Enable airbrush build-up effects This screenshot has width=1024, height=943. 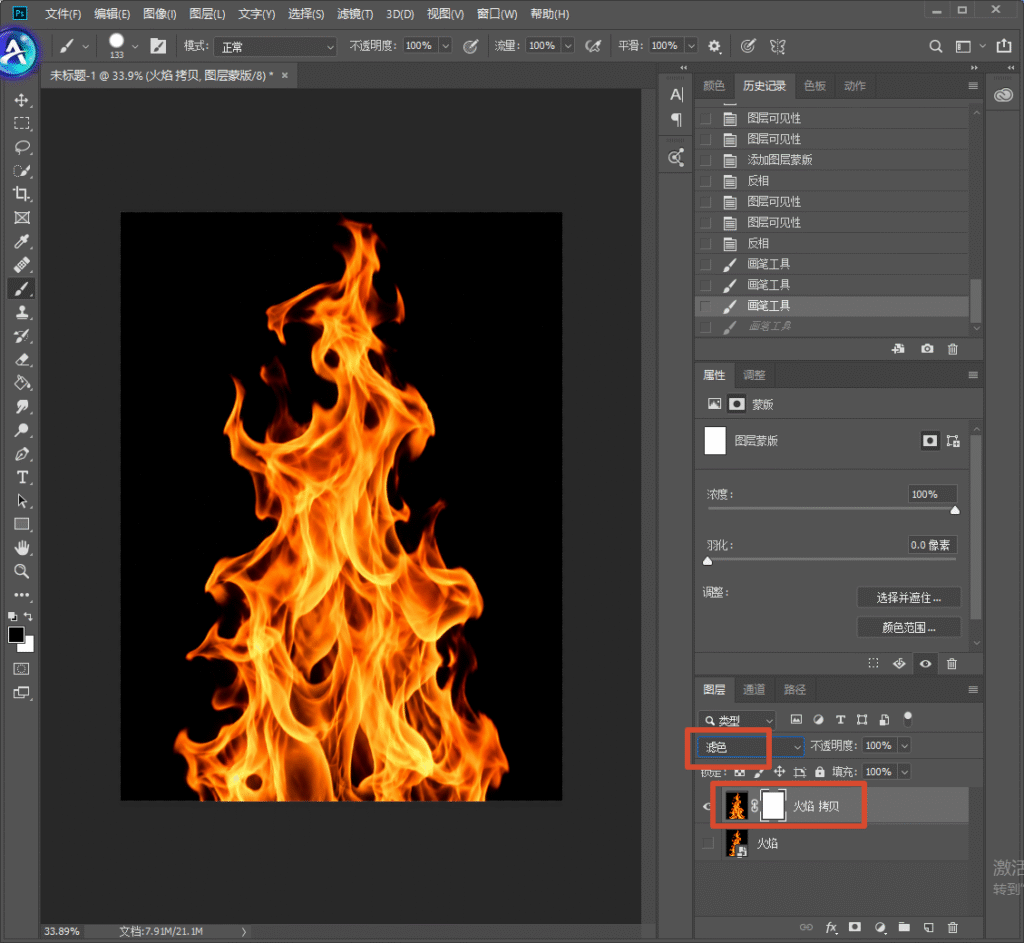pos(592,46)
